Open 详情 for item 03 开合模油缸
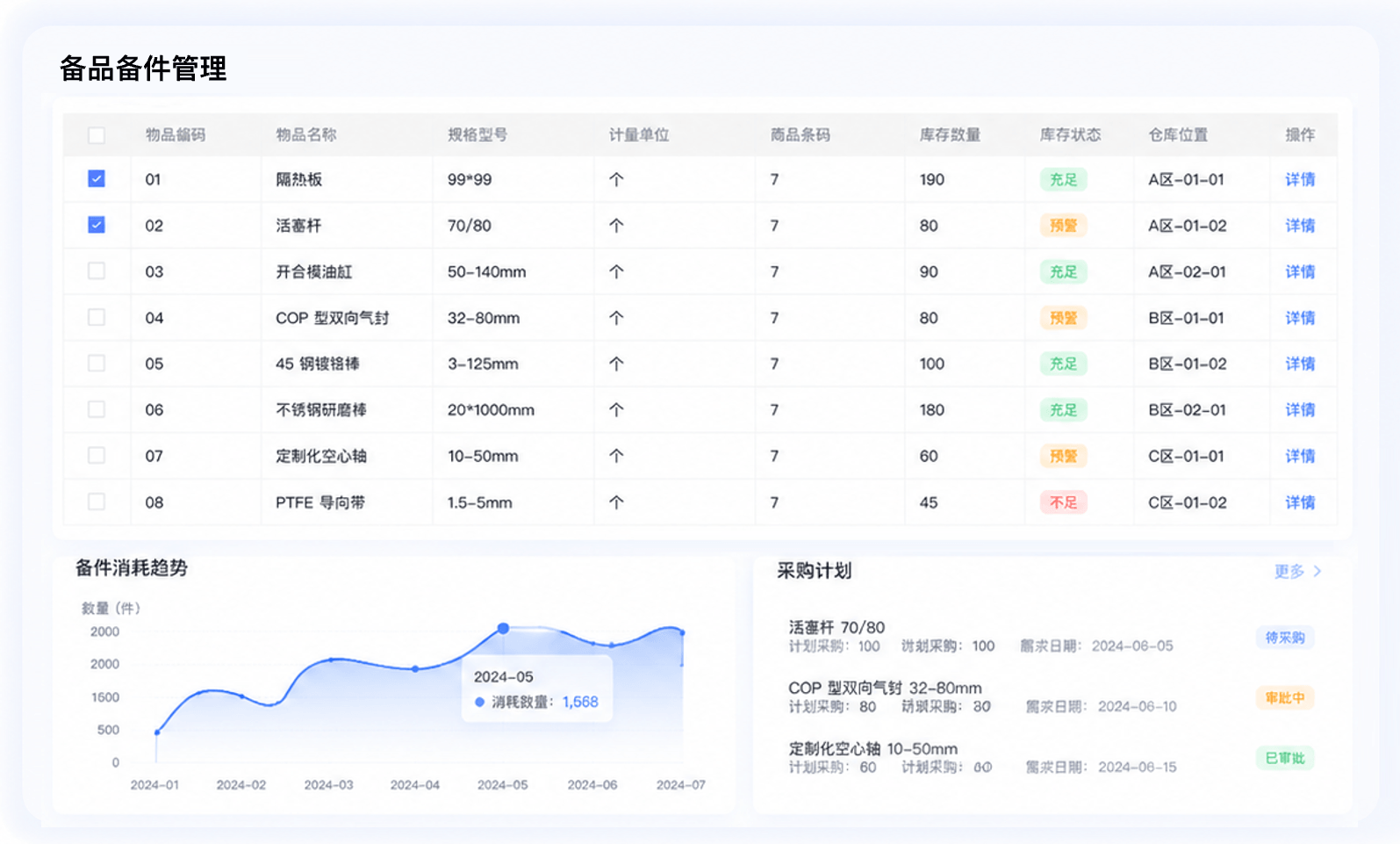The height and width of the screenshot is (844, 1400). click(x=1300, y=271)
